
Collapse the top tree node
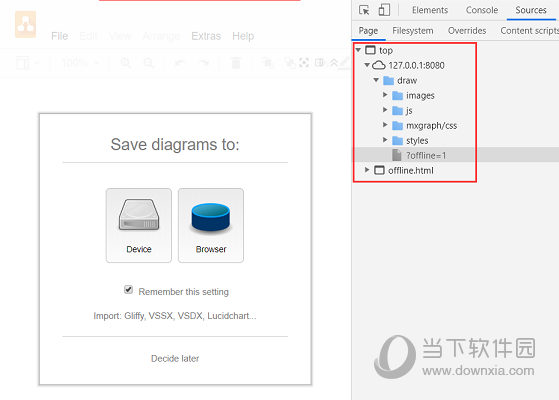tap(358, 50)
